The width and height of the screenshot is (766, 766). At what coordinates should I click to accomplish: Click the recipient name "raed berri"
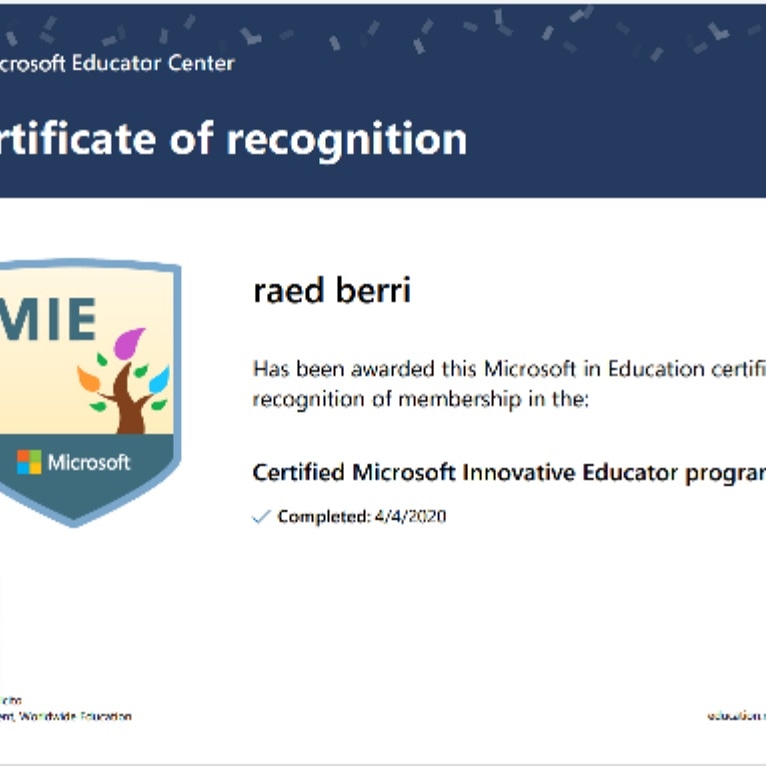(x=332, y=290)
